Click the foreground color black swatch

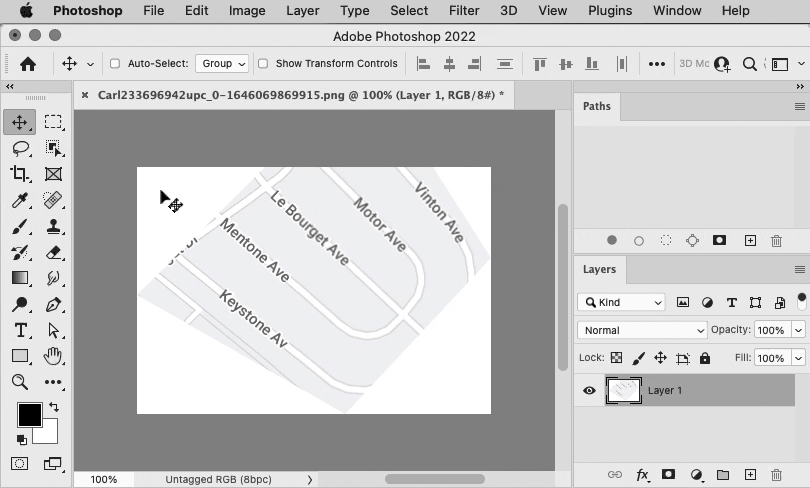(x=29, y=415)
